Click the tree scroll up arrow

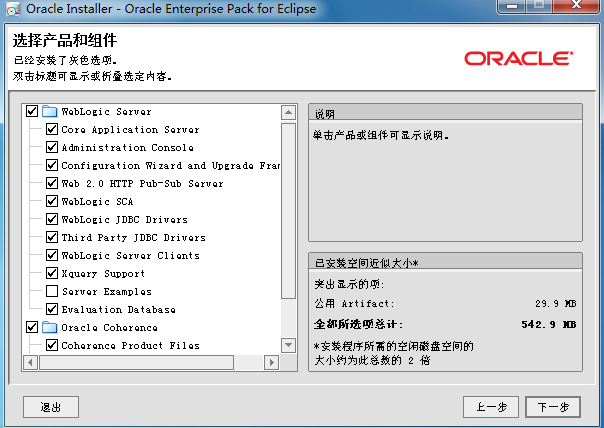[x=289, y=112]
